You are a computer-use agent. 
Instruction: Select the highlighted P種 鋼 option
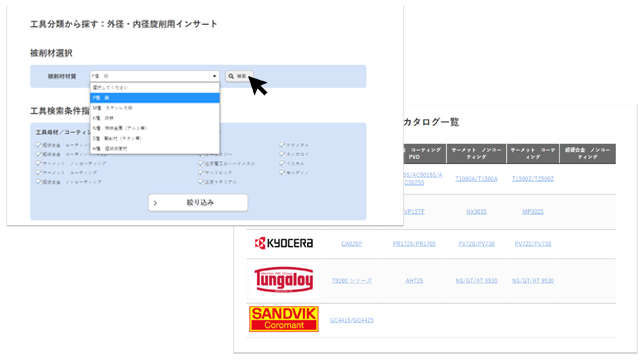tap(155, 98)
